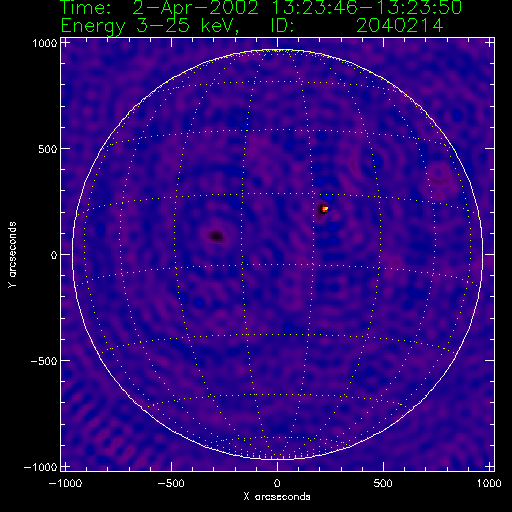512x512 pixels.
Task: Click the -1000 label on the X axis
Action: (65, 483)
